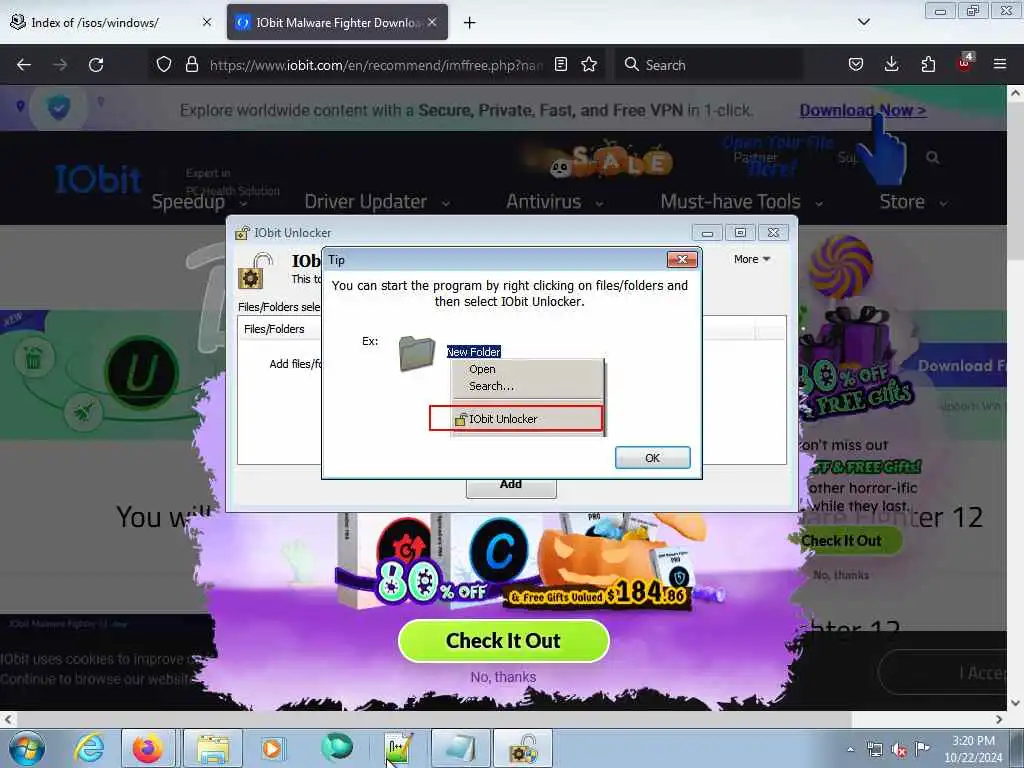Open Windows Explorer from taskbar
The height and width of the screenshot is (768, 1024).
point(213,748)
